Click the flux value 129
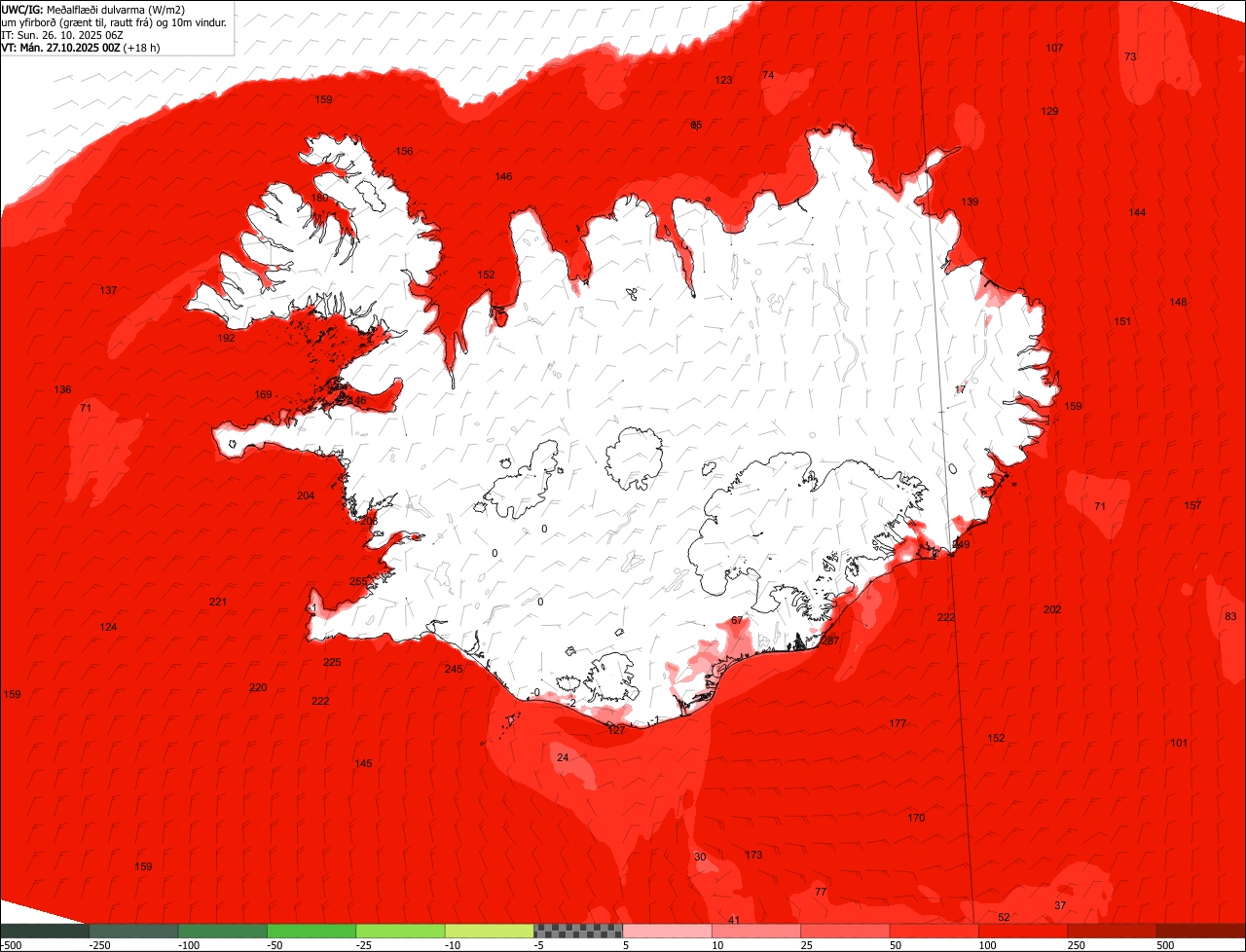The width and height of the screenshot is (1246, 952). coord(1049,111)
